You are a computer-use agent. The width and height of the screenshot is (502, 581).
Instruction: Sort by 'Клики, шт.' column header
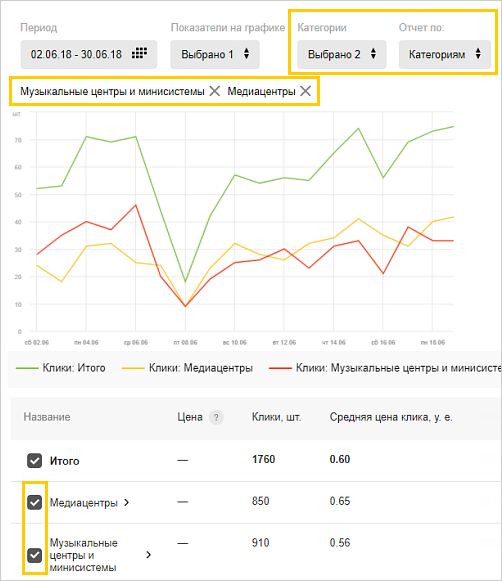point(276,417)
